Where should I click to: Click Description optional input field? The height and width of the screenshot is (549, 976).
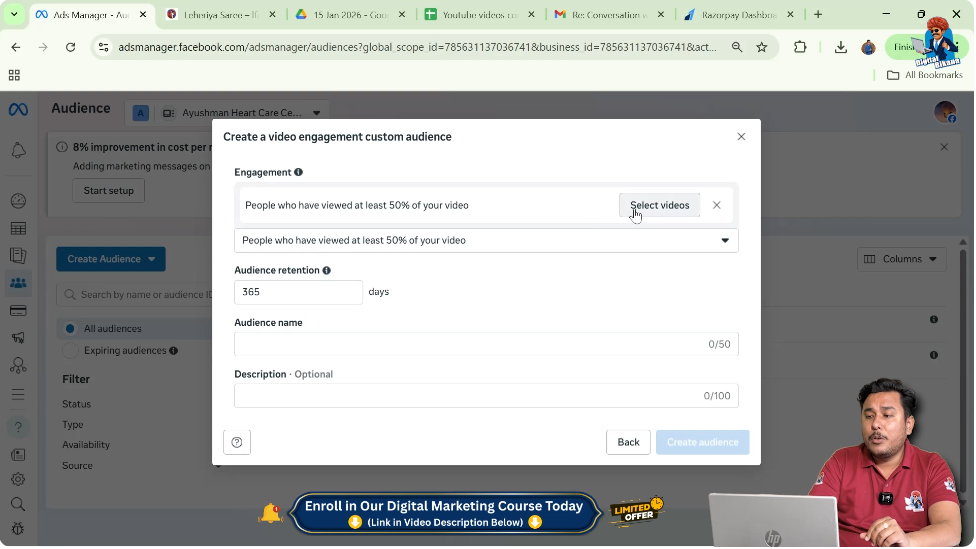click(486, 396)
